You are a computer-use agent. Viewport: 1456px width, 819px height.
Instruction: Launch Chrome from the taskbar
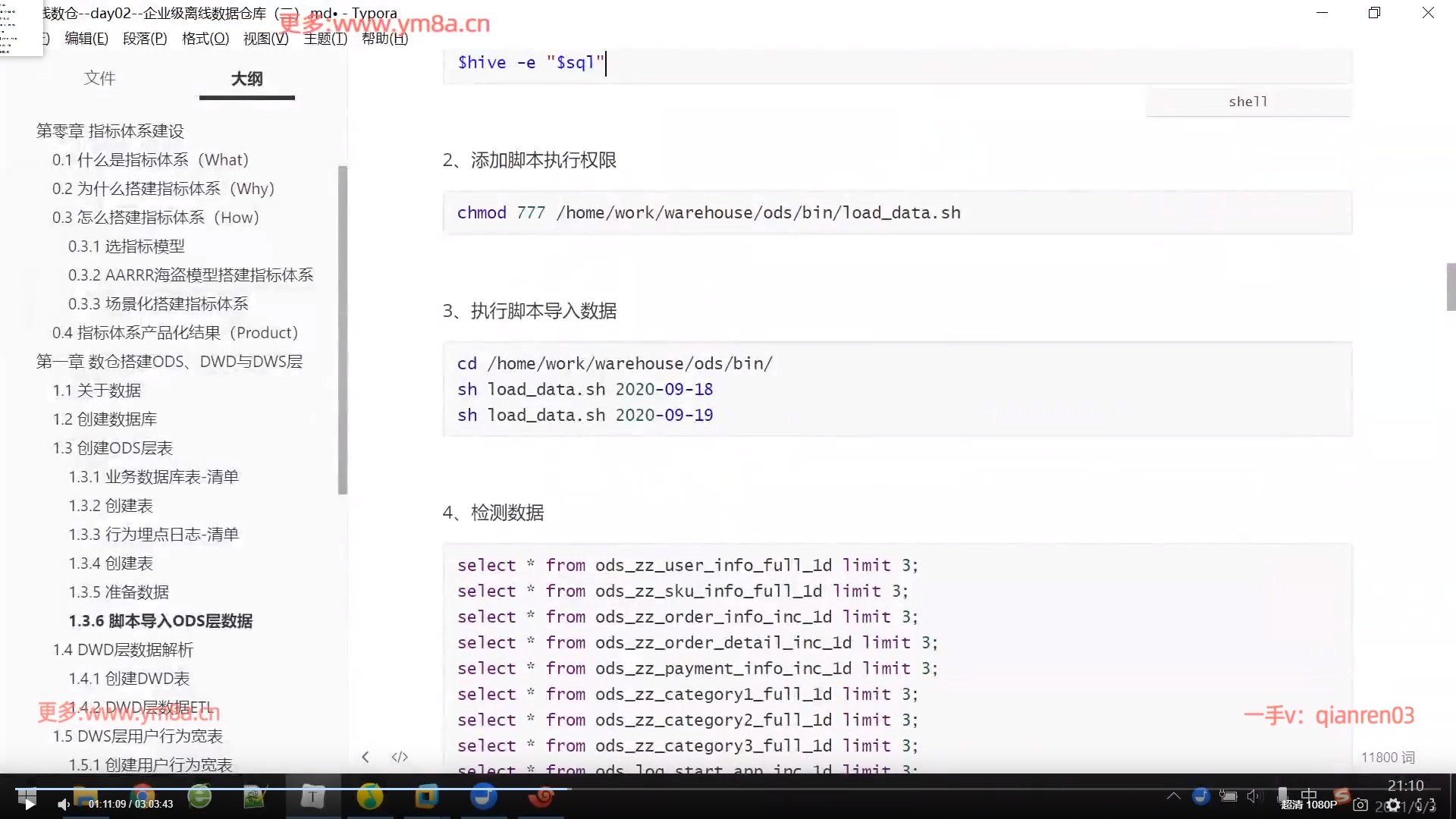[x=142, y=795]
